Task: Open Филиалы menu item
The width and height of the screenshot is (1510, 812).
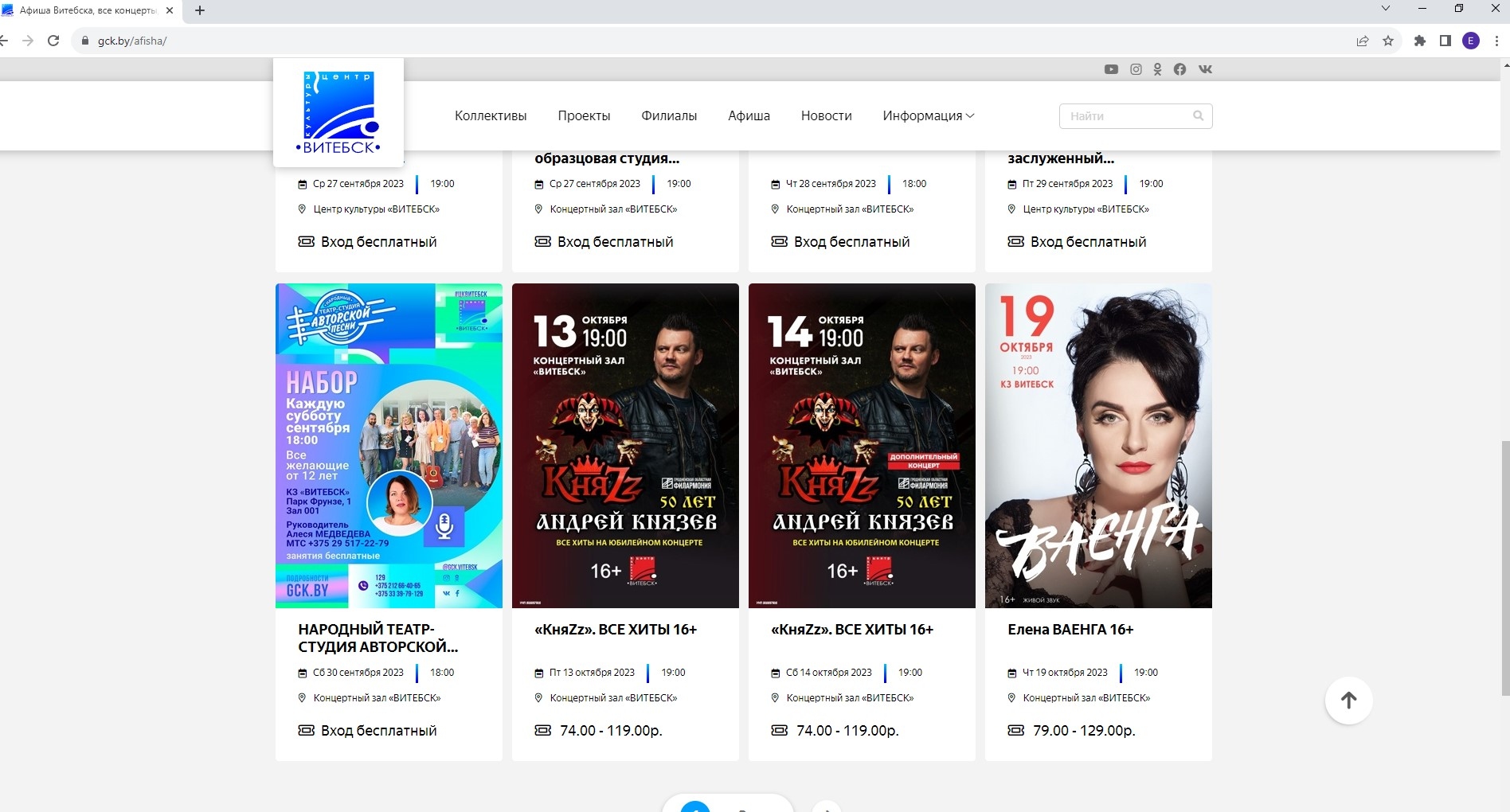Action: [x=669, y=115]
